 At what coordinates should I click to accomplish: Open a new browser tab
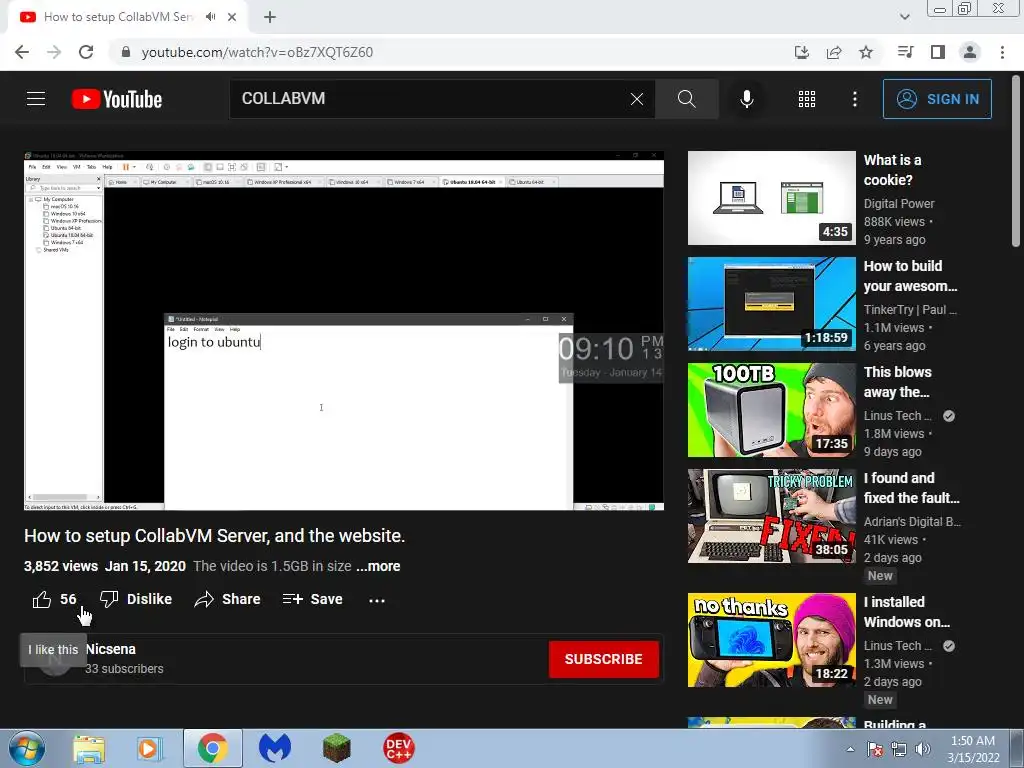tap(270, 18)
